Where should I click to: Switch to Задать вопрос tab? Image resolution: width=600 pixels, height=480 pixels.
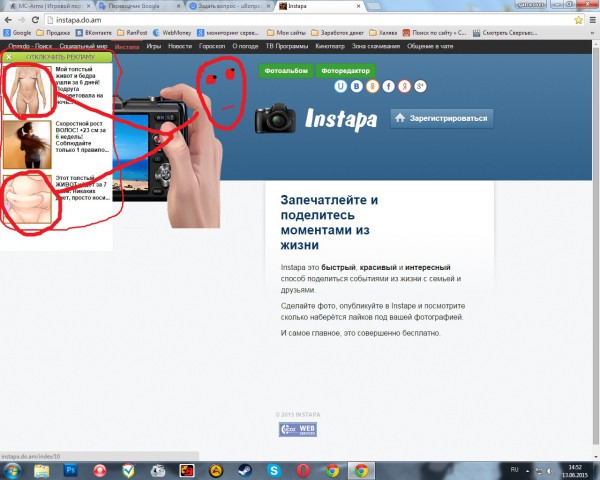pos(230,6)
